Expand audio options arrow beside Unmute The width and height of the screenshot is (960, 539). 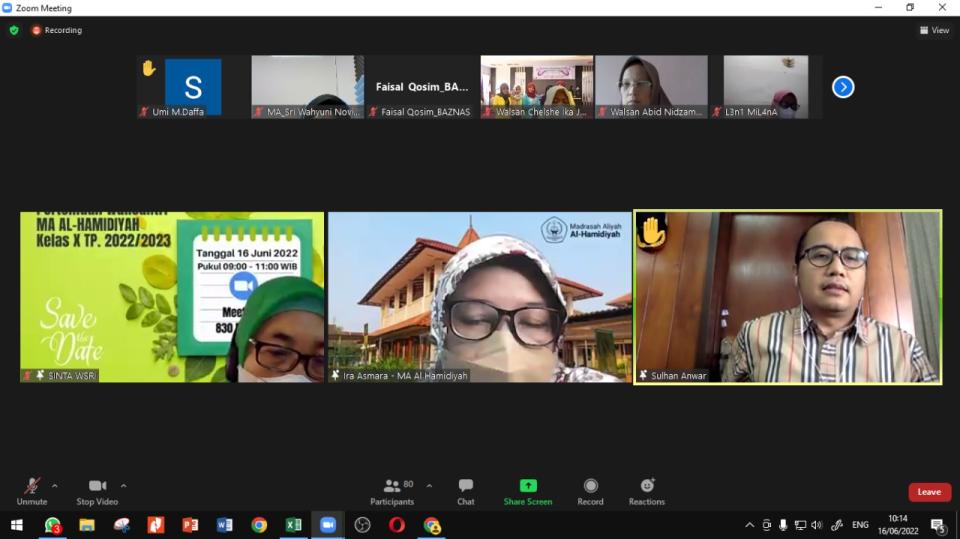click(x=54, y=486)
